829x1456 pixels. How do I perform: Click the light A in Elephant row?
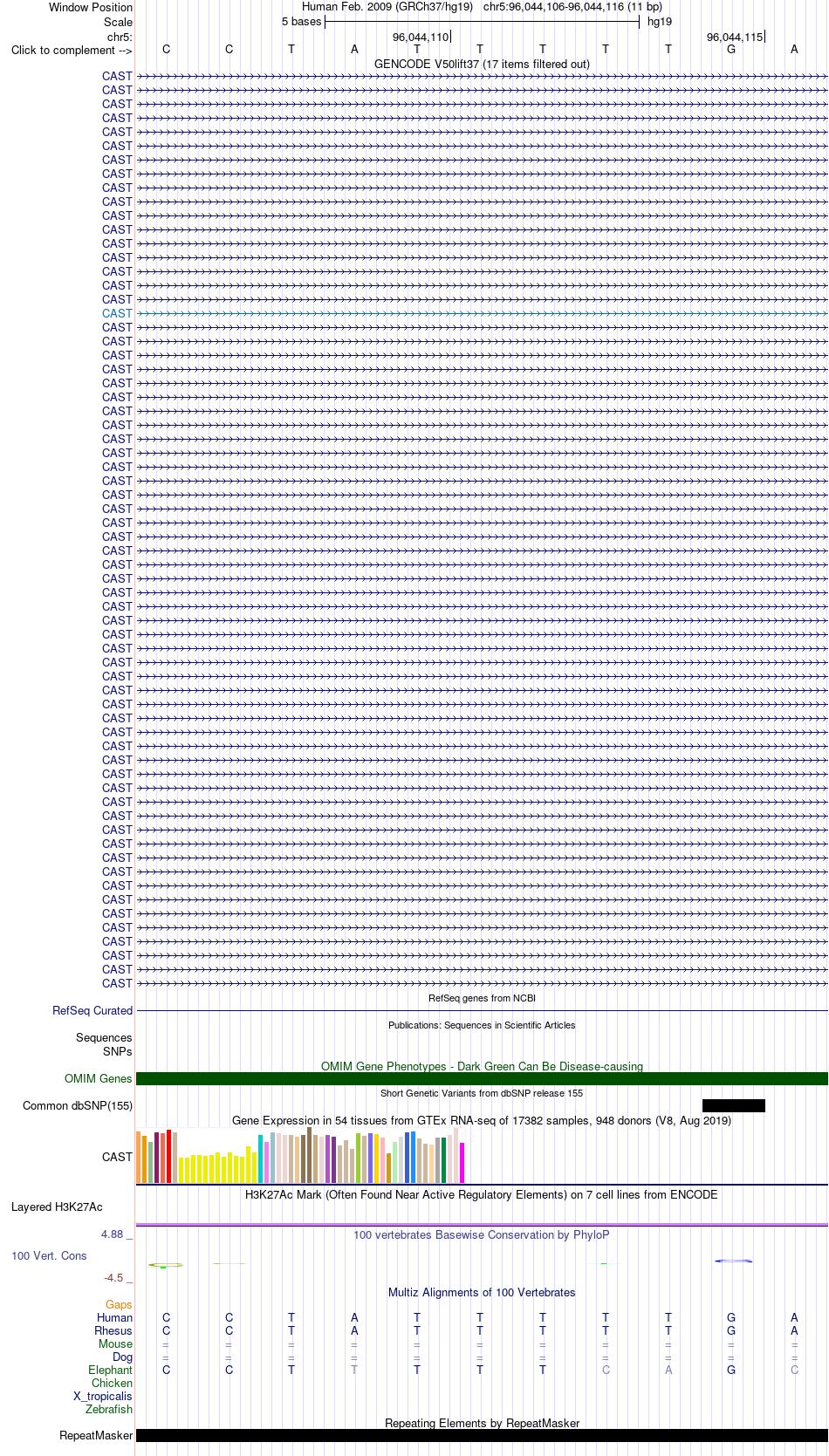(x=668, y=1370)
